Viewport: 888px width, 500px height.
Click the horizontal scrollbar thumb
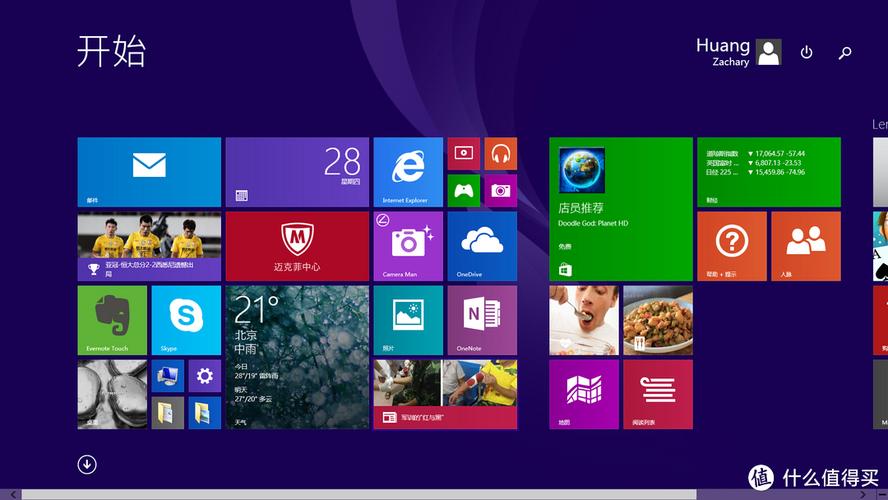(359, 495)
